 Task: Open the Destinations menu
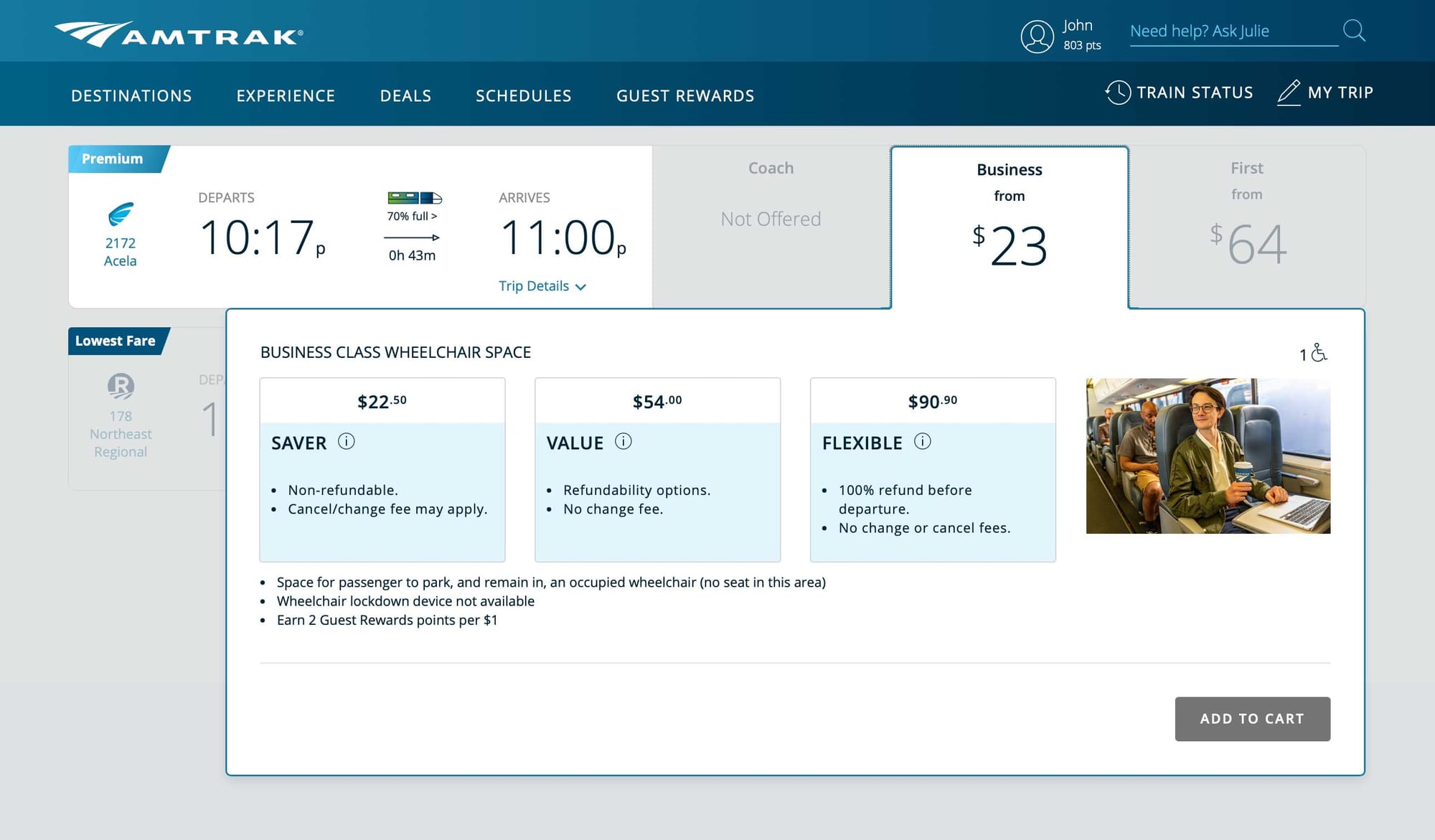coord(131,95)
